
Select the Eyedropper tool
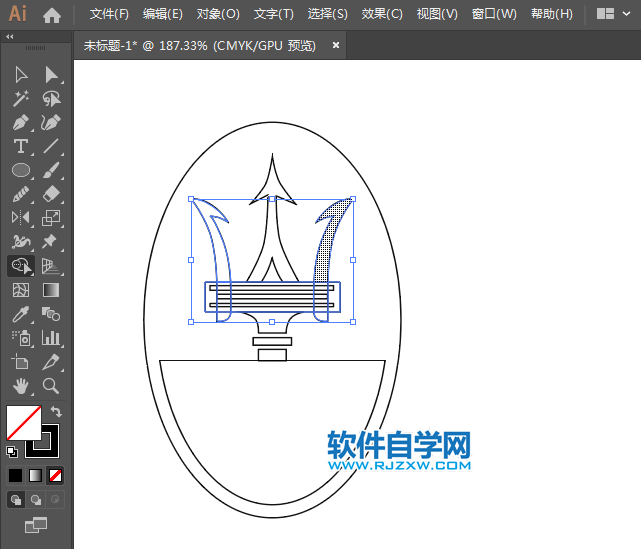click(21, 314)
